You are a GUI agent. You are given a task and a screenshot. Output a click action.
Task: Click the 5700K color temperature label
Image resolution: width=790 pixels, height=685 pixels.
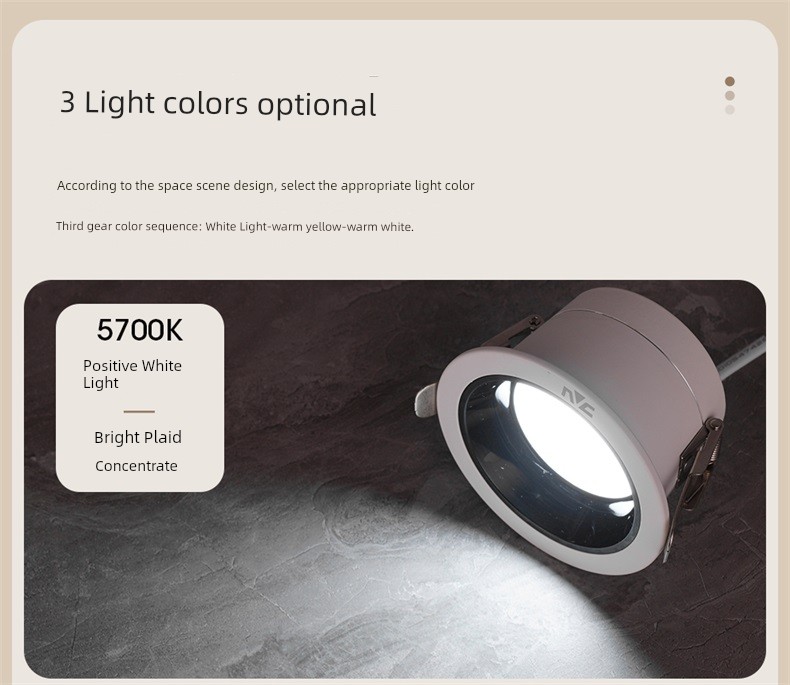click(x=140, y=330)
